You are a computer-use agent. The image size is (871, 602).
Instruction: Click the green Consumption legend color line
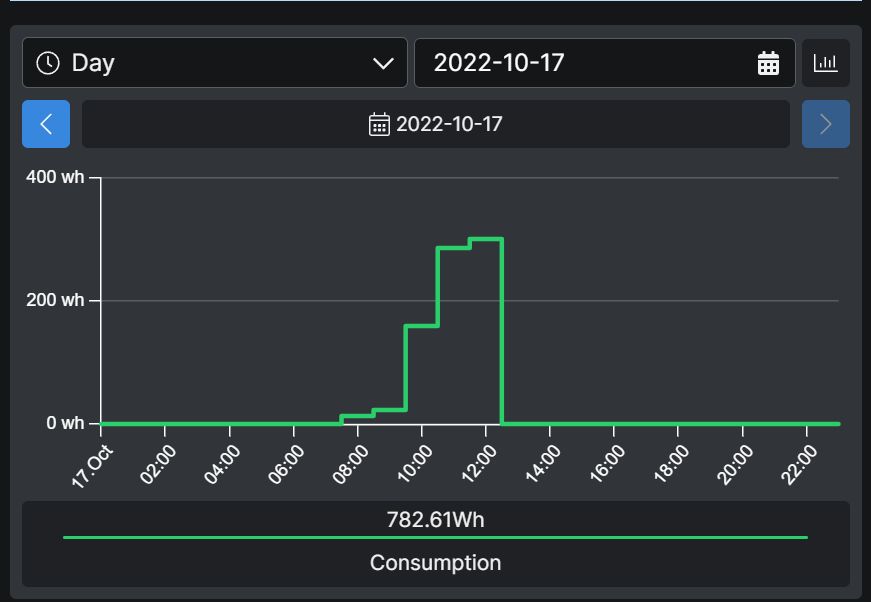436,538
